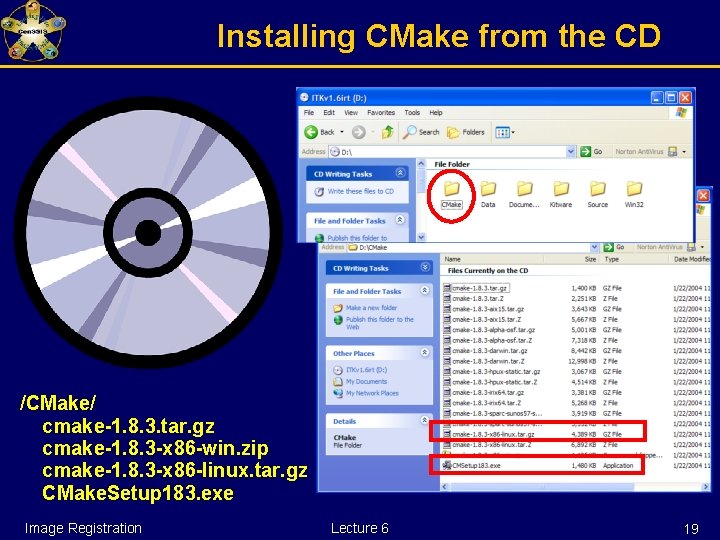This screenshot has width=720, height=540.
Task: Open the View menu
Action: coord(351,112)
